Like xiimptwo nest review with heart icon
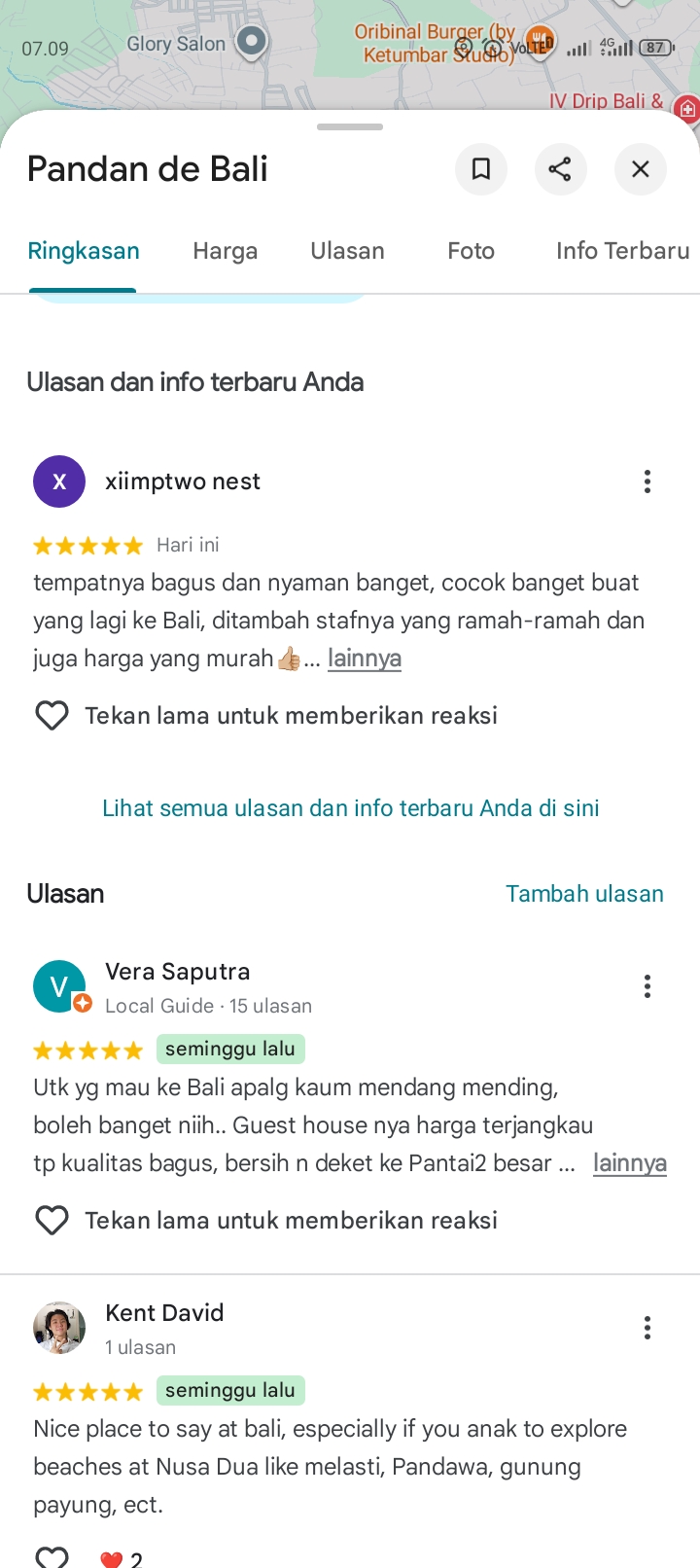Viewport: 700px width, 1568px height. (x=52, y=716)
